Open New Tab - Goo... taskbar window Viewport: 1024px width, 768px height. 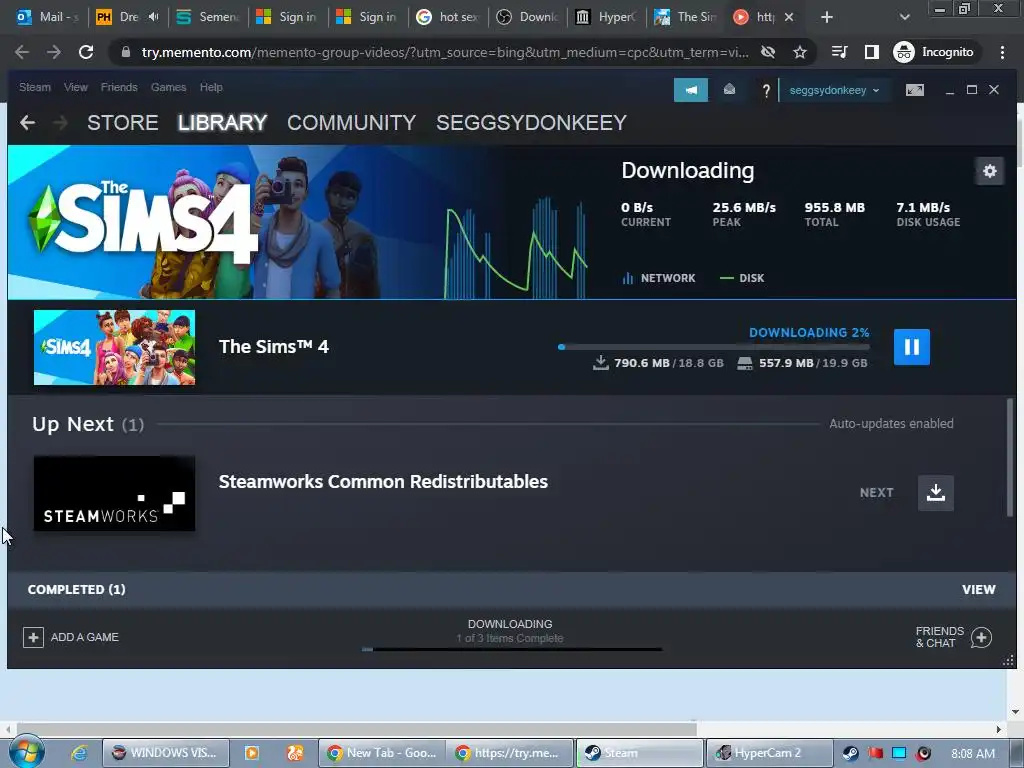point(382,753)
